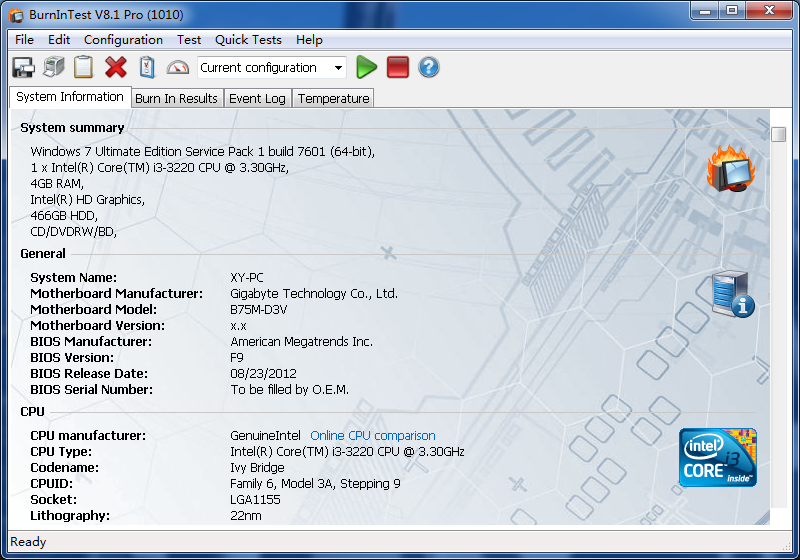Start tests with the green play button

pyautogui.click(x=366, y=67)
